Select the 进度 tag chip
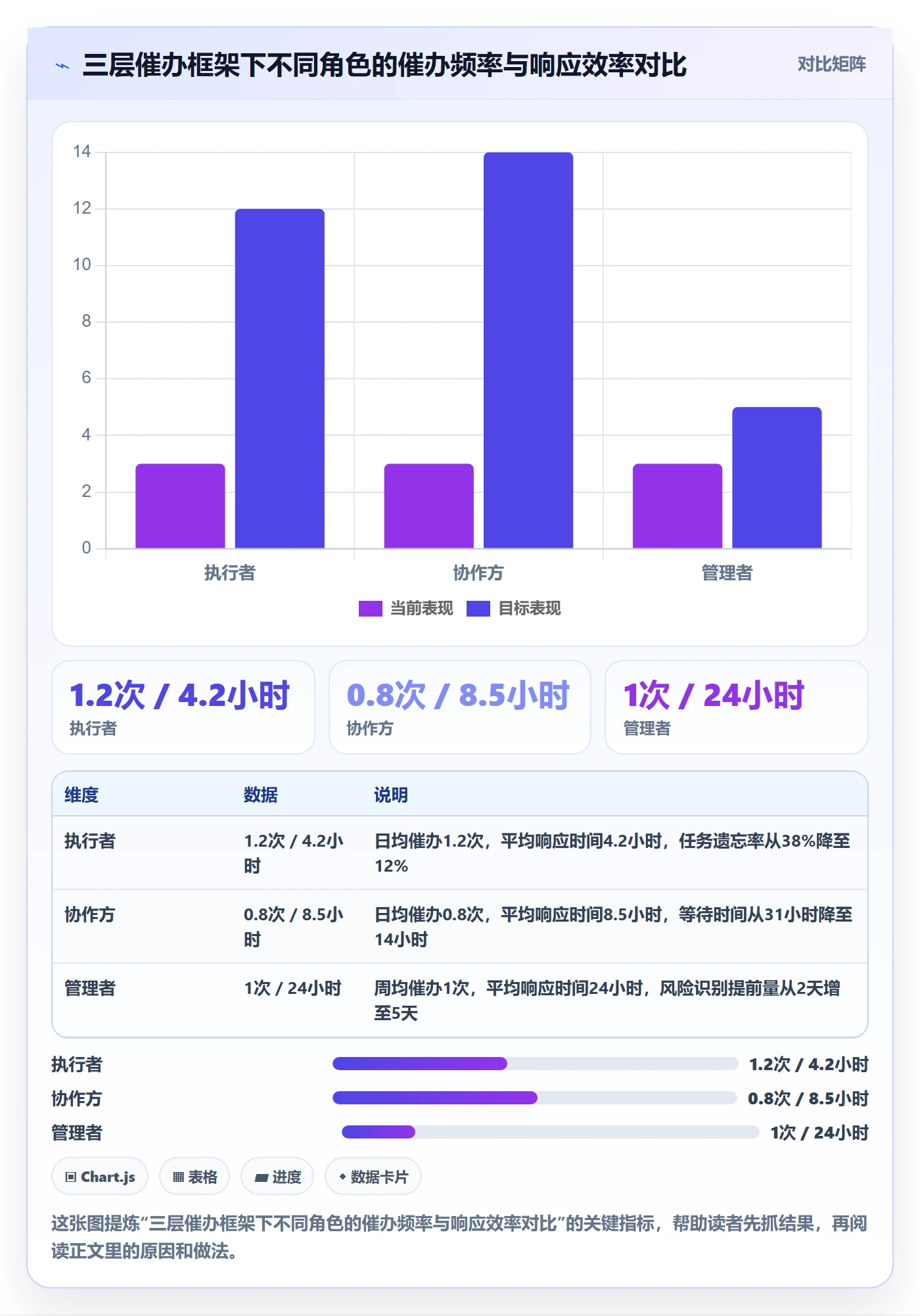 pyautogui.click(x=277, y=1177)
